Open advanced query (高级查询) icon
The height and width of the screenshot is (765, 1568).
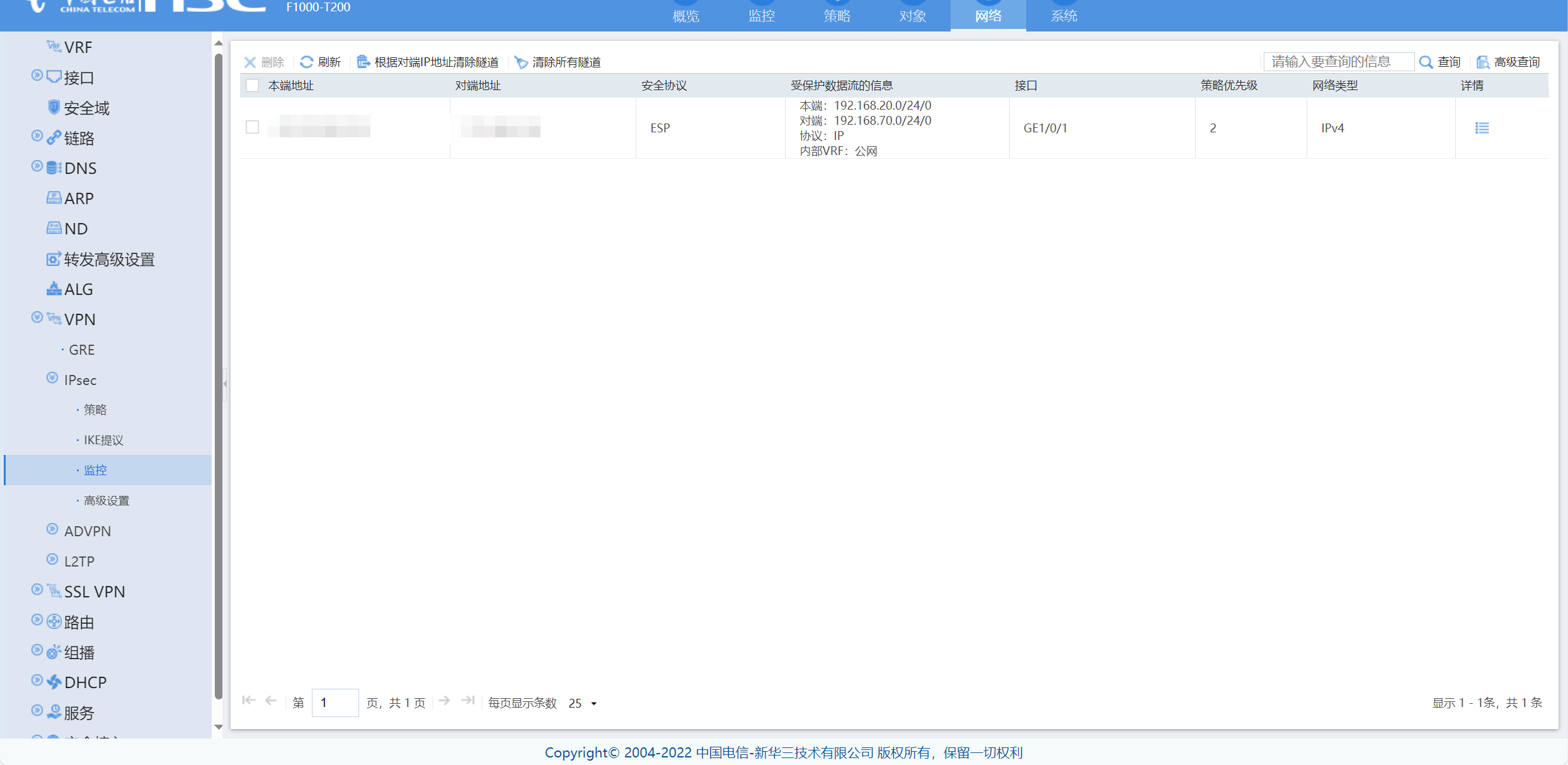[x=1483, y=62]
